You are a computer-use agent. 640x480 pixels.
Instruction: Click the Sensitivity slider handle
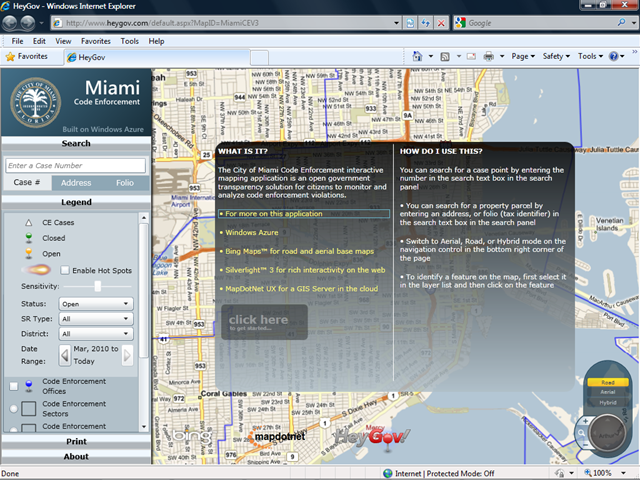click(x=98, y=286)
